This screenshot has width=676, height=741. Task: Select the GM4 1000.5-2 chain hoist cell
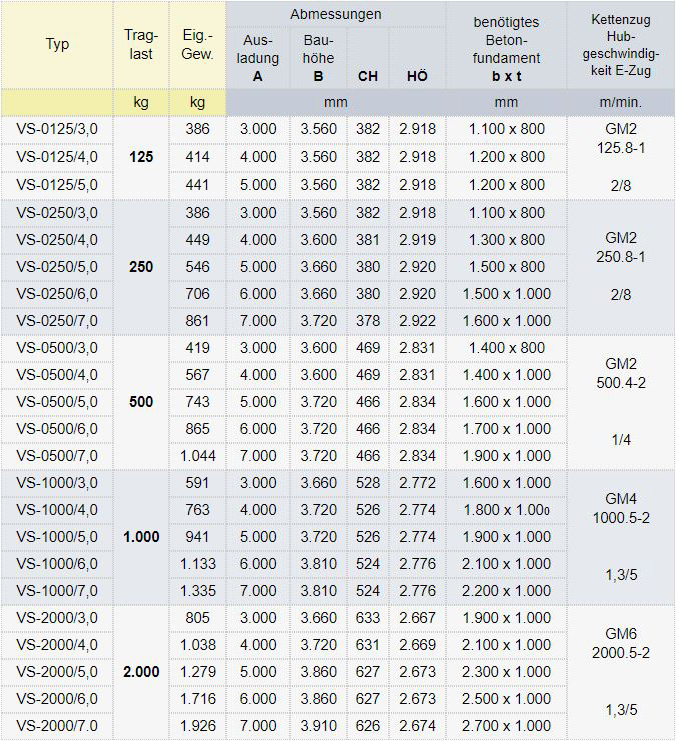tap(620, 508)
